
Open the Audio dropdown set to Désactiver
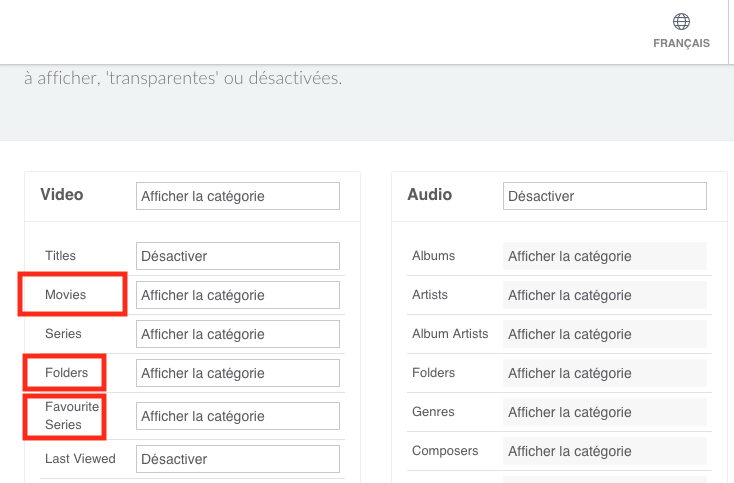pos(605,196)
